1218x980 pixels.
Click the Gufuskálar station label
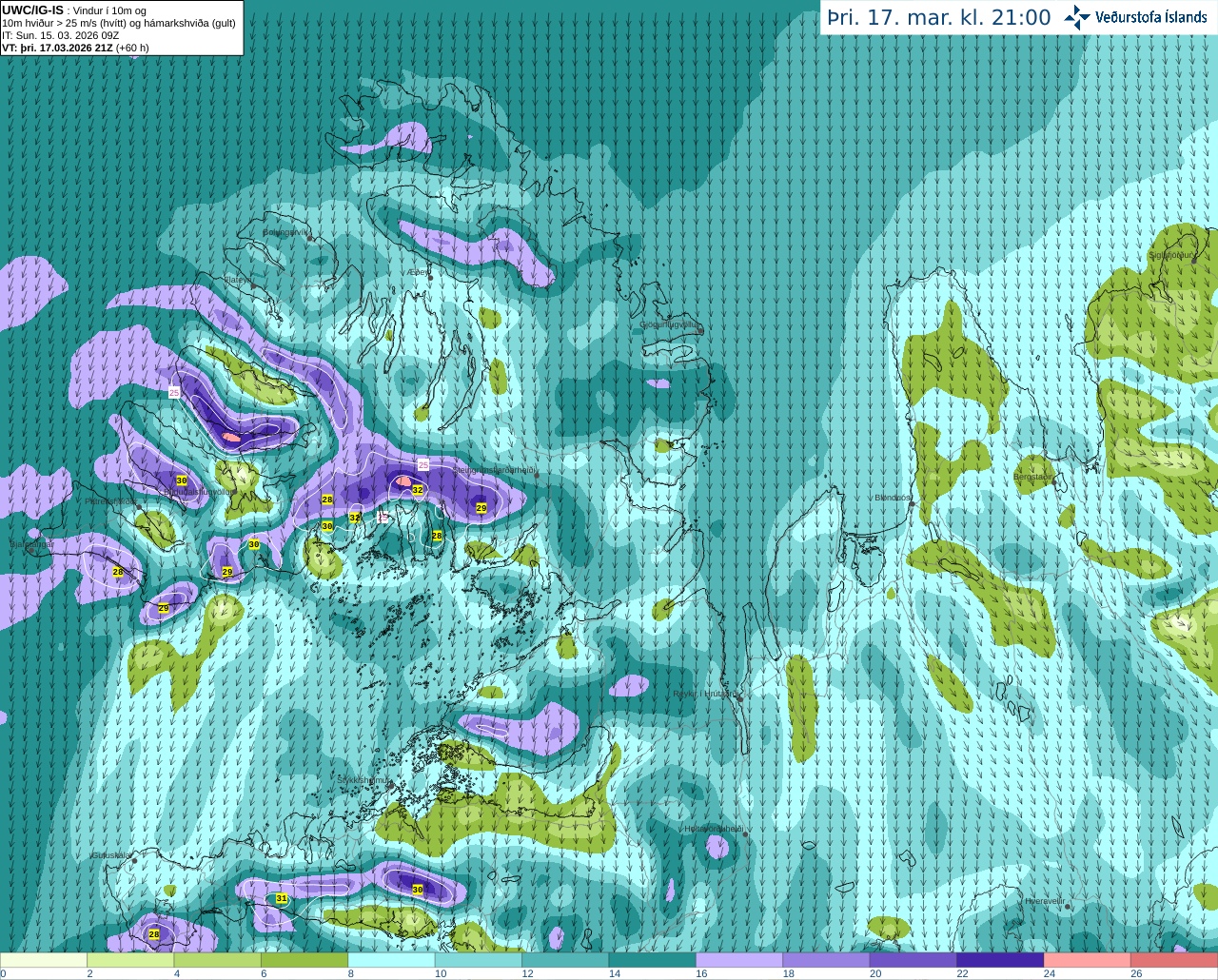point(111,855)
